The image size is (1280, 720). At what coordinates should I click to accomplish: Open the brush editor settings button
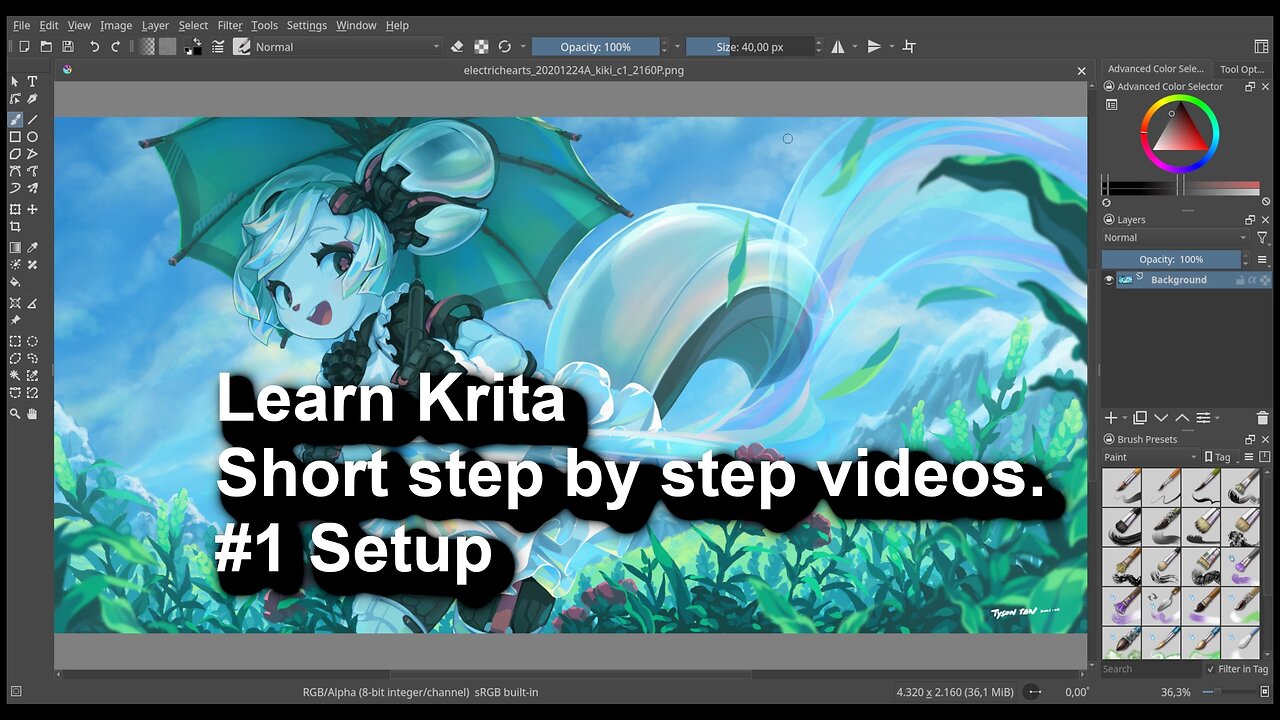tap(217, 46)
